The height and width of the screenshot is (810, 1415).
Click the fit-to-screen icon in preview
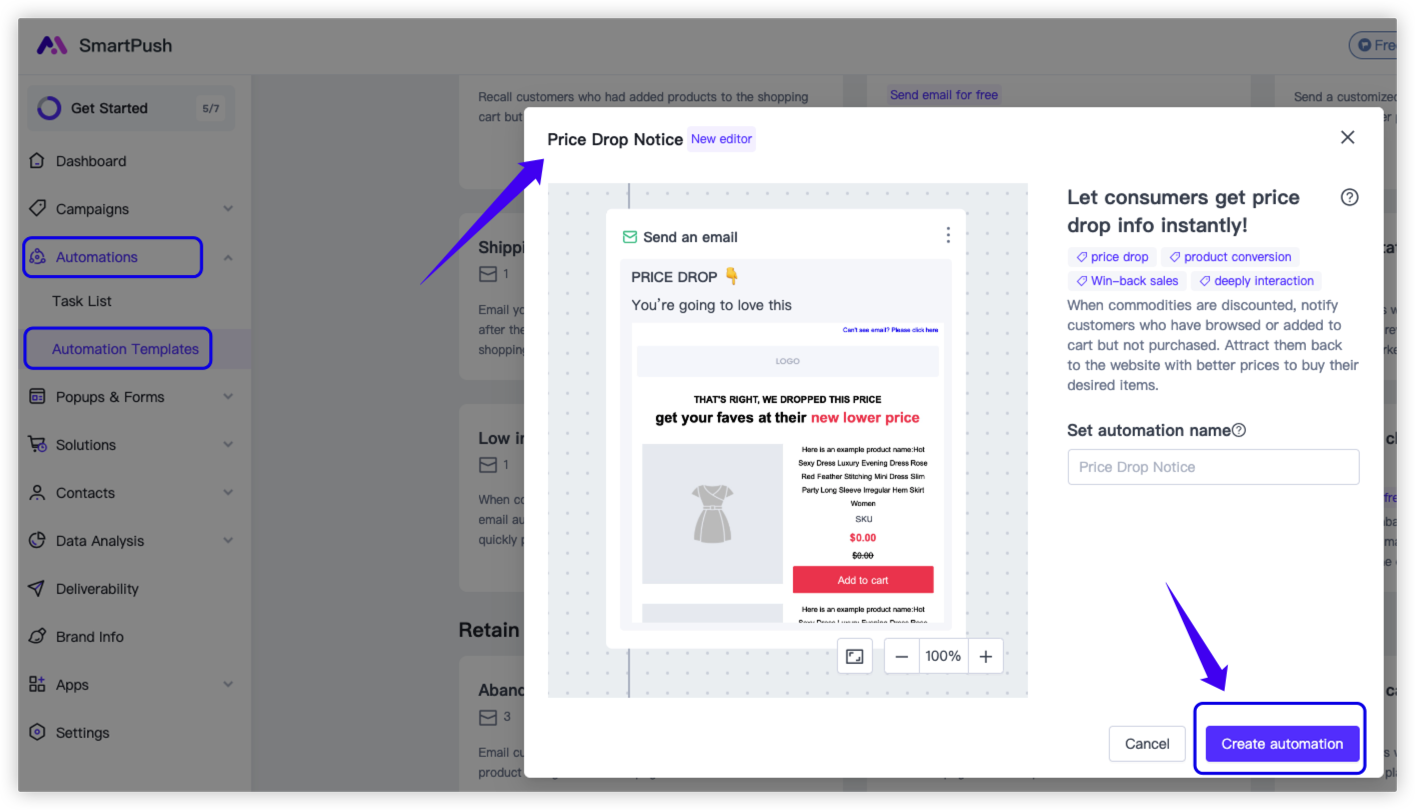(855, 656)
